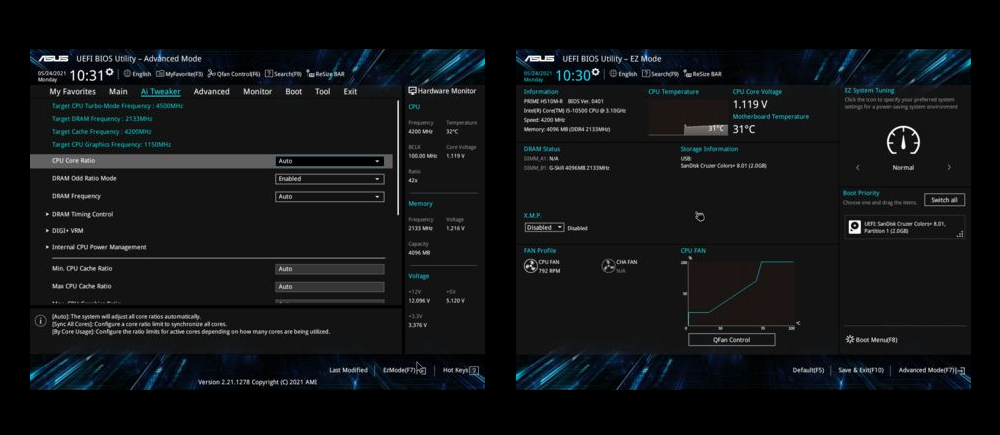Click the Min. CPU Cache Ratio field

pyautogui.click(x=330, y=269)
